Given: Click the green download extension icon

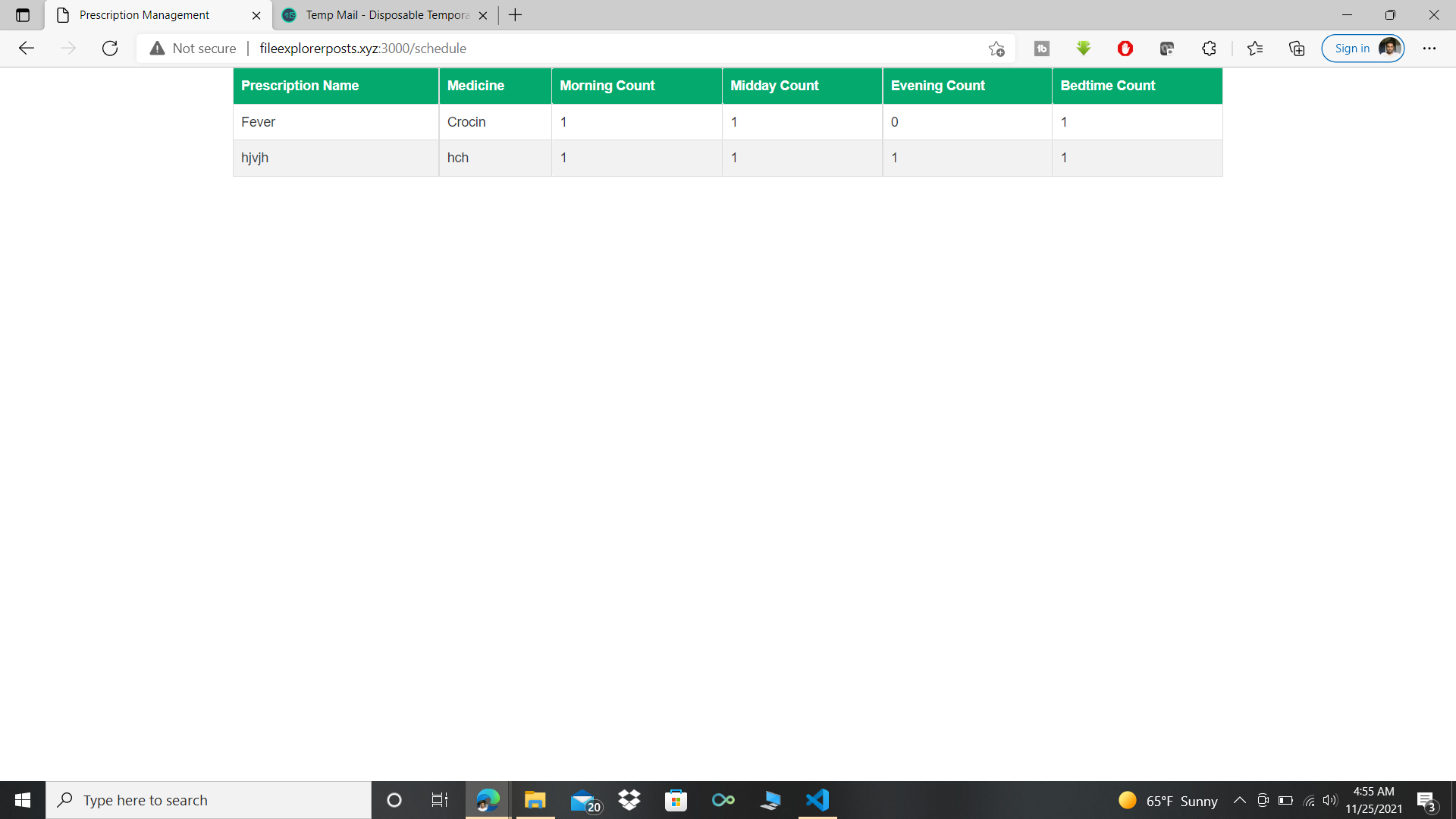Looking at the screenshot, I should point(1084,49).
